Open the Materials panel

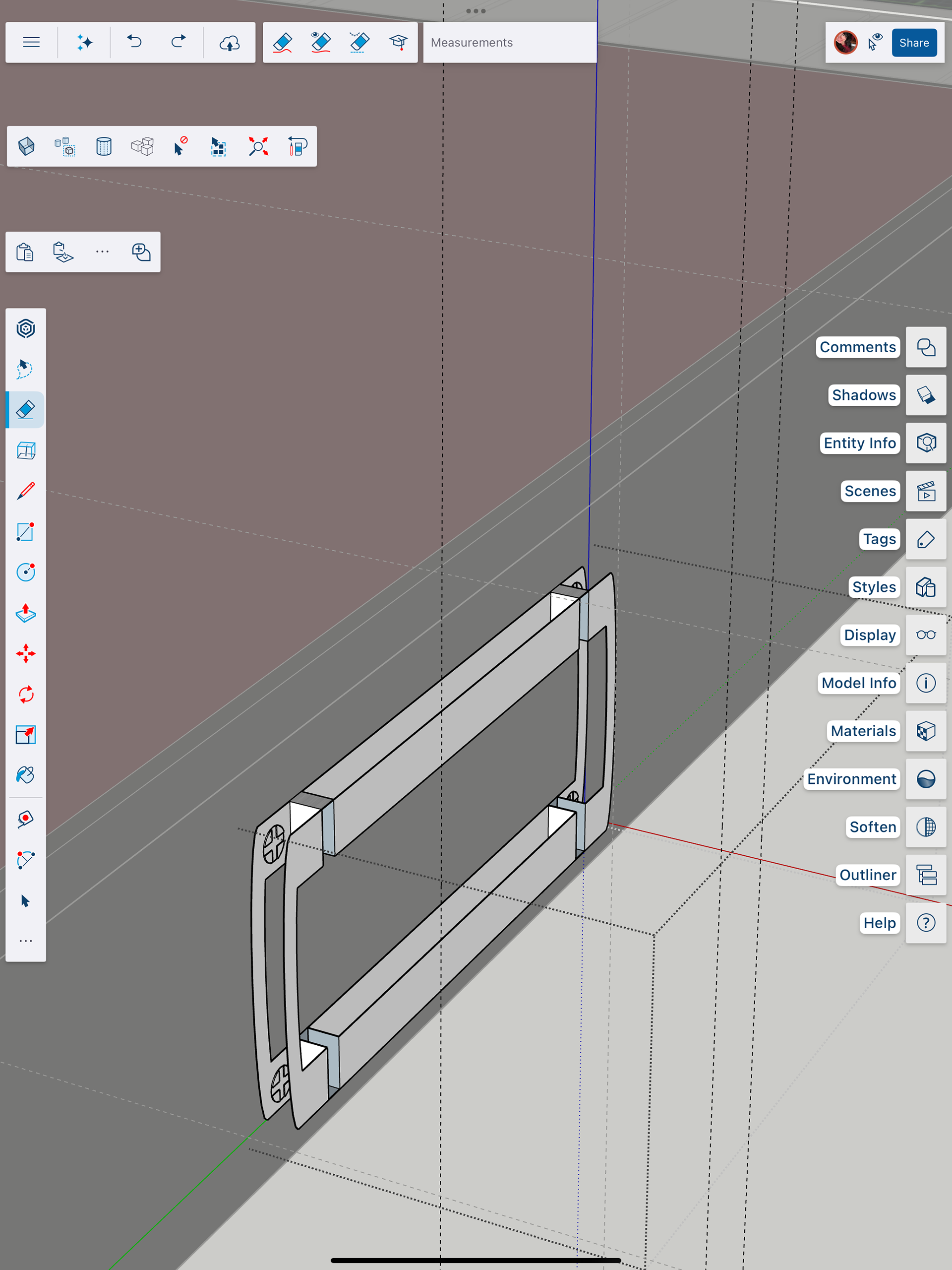coord(926,731)
